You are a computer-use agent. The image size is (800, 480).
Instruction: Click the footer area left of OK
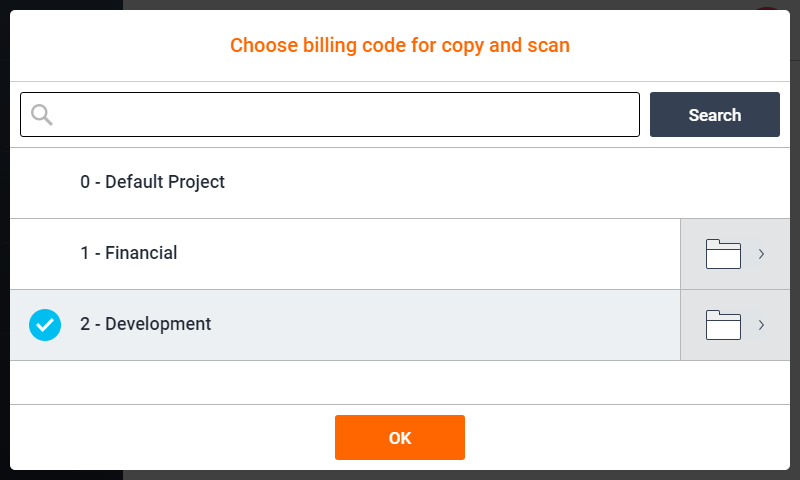[x=170, y=437]
